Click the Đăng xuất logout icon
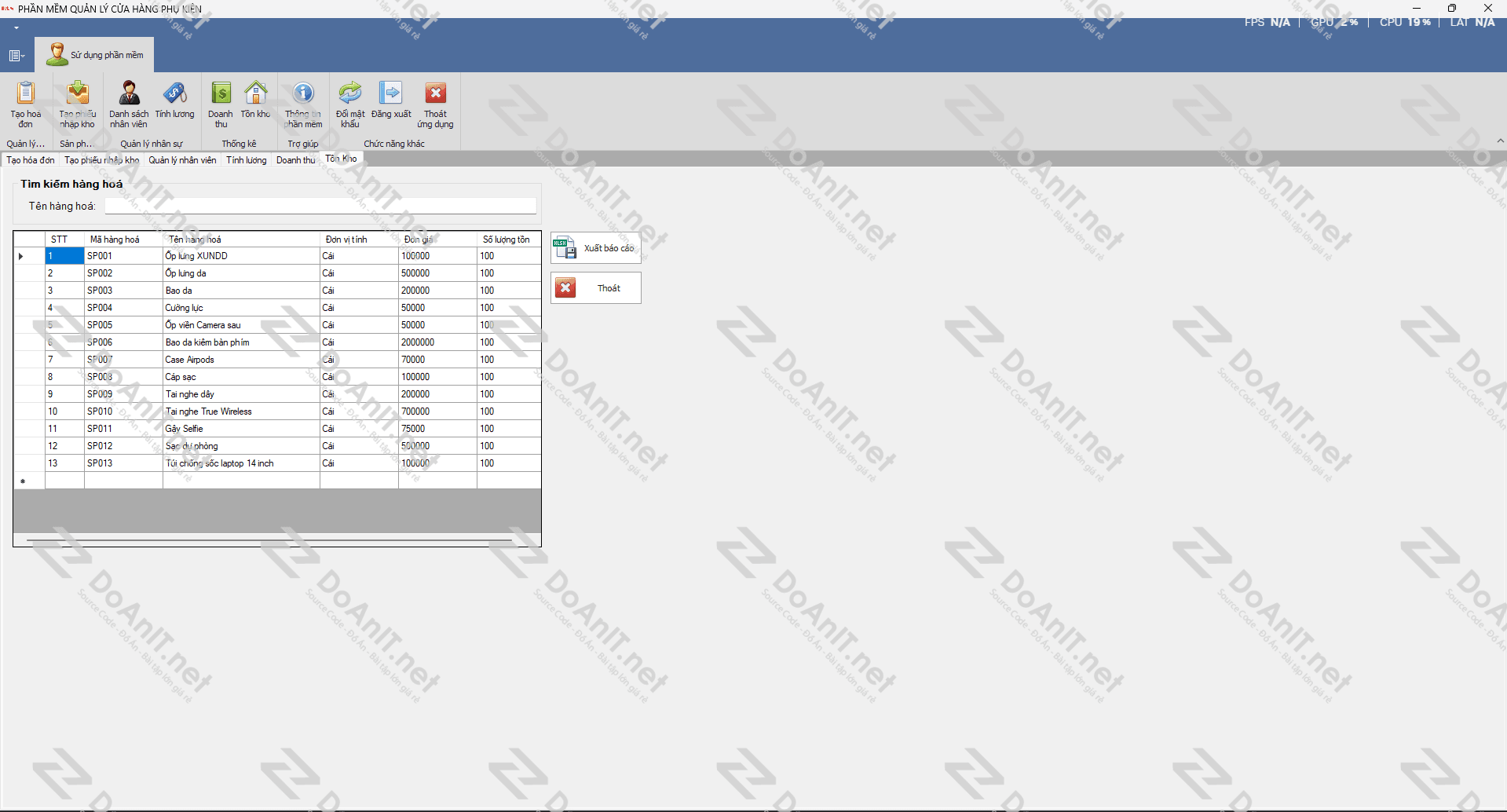 click(391, 100)
